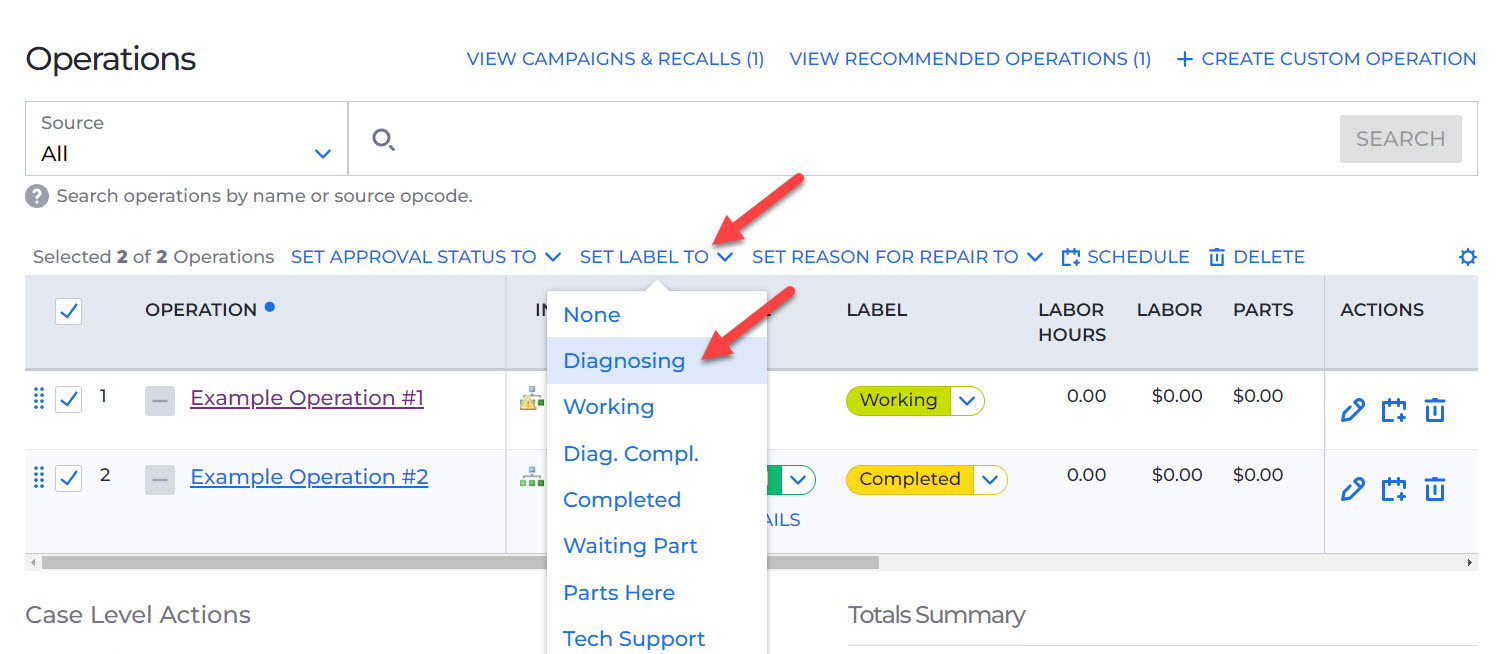
Task: Click the operation search input field
Action: tap(860, 139)
